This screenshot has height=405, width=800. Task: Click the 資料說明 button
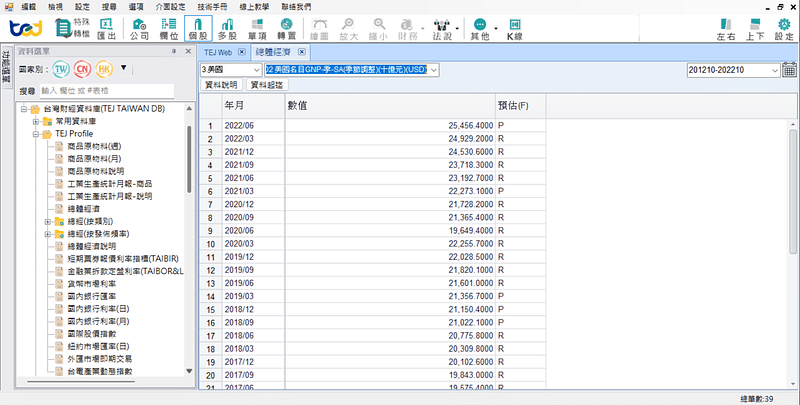pos(221,86)
